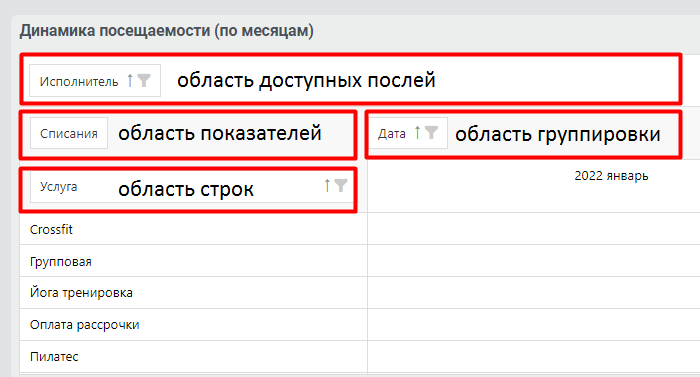Open the Дата field filter funnel
Screen dimensions: 700x377
(x=431, y=133)
